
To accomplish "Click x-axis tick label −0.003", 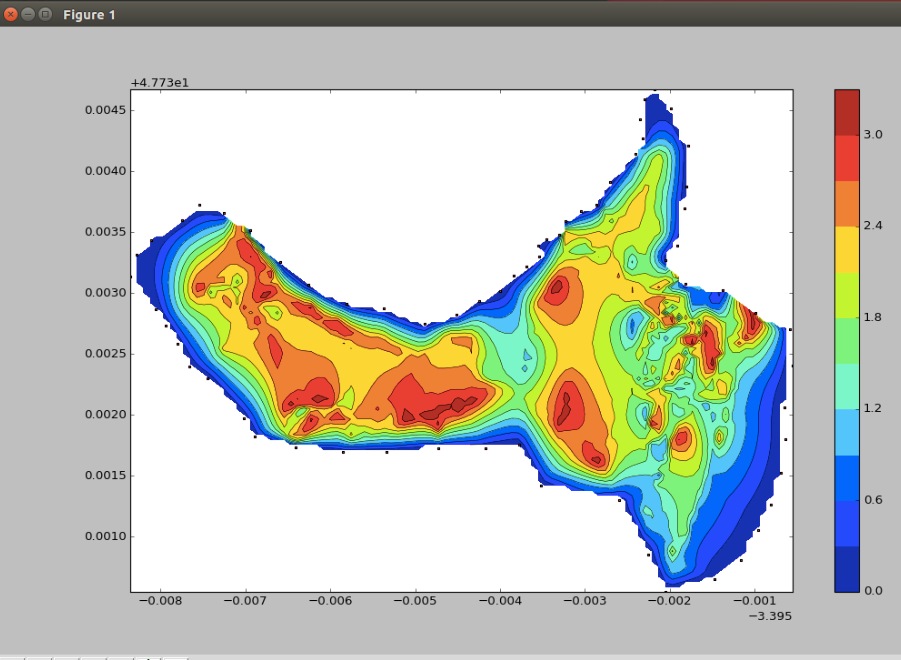I will (x=585, y=601).
